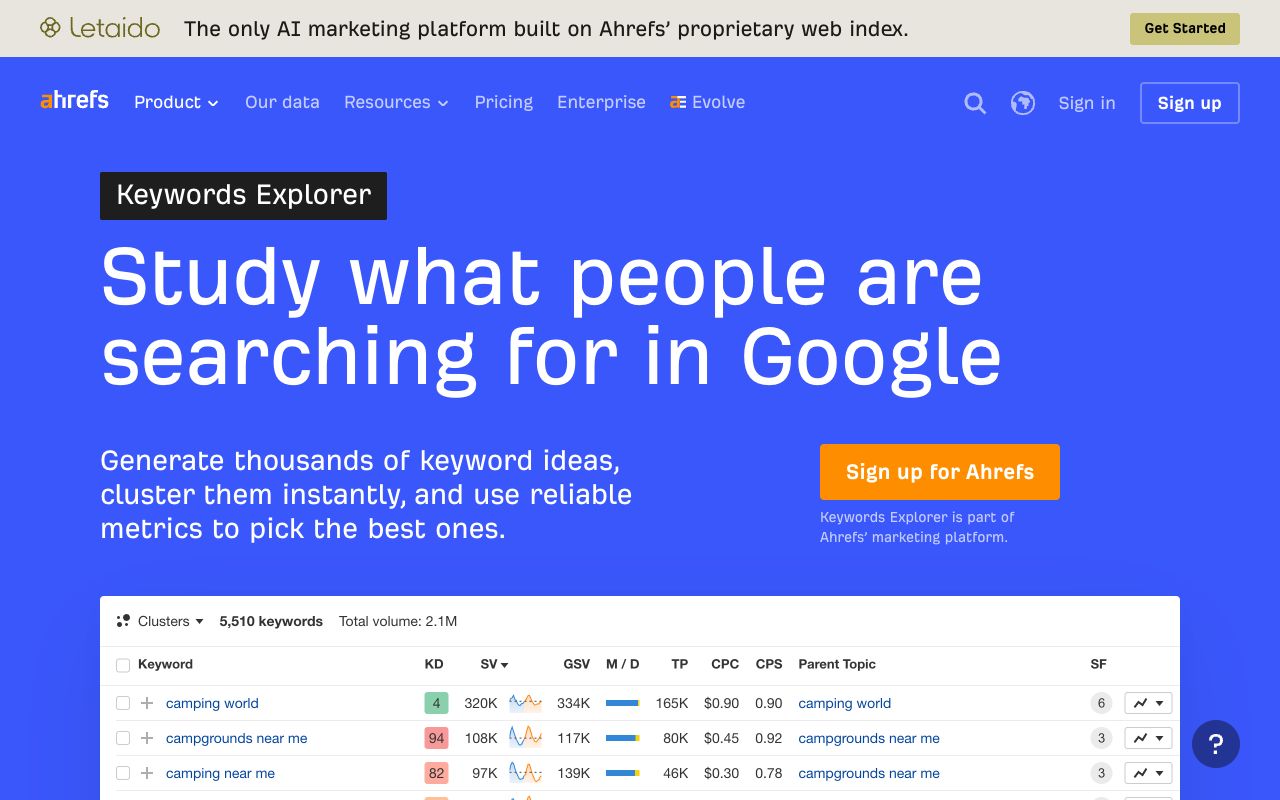Viewport: 1280px width, 800px height.
Task: Click the Evolve logo icon
Action: [678, 102]
